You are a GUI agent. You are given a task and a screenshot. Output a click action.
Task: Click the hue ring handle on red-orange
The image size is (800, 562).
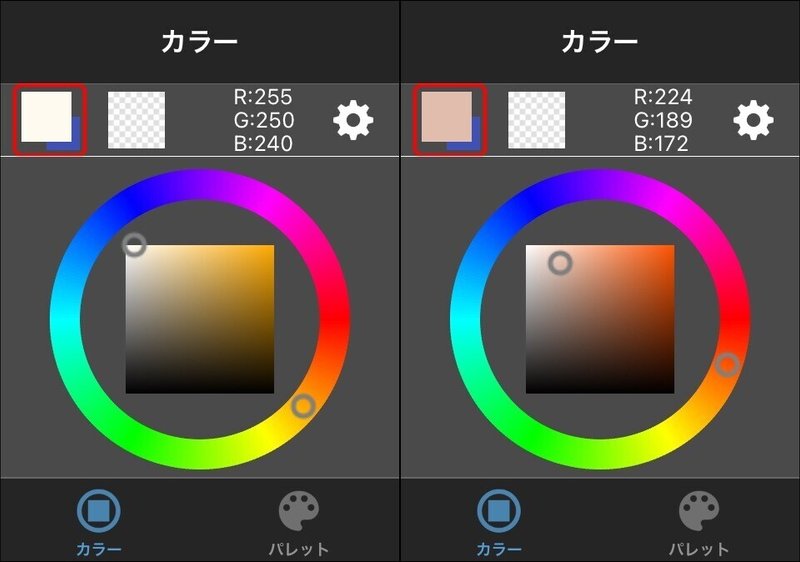(x=728, y=365)
